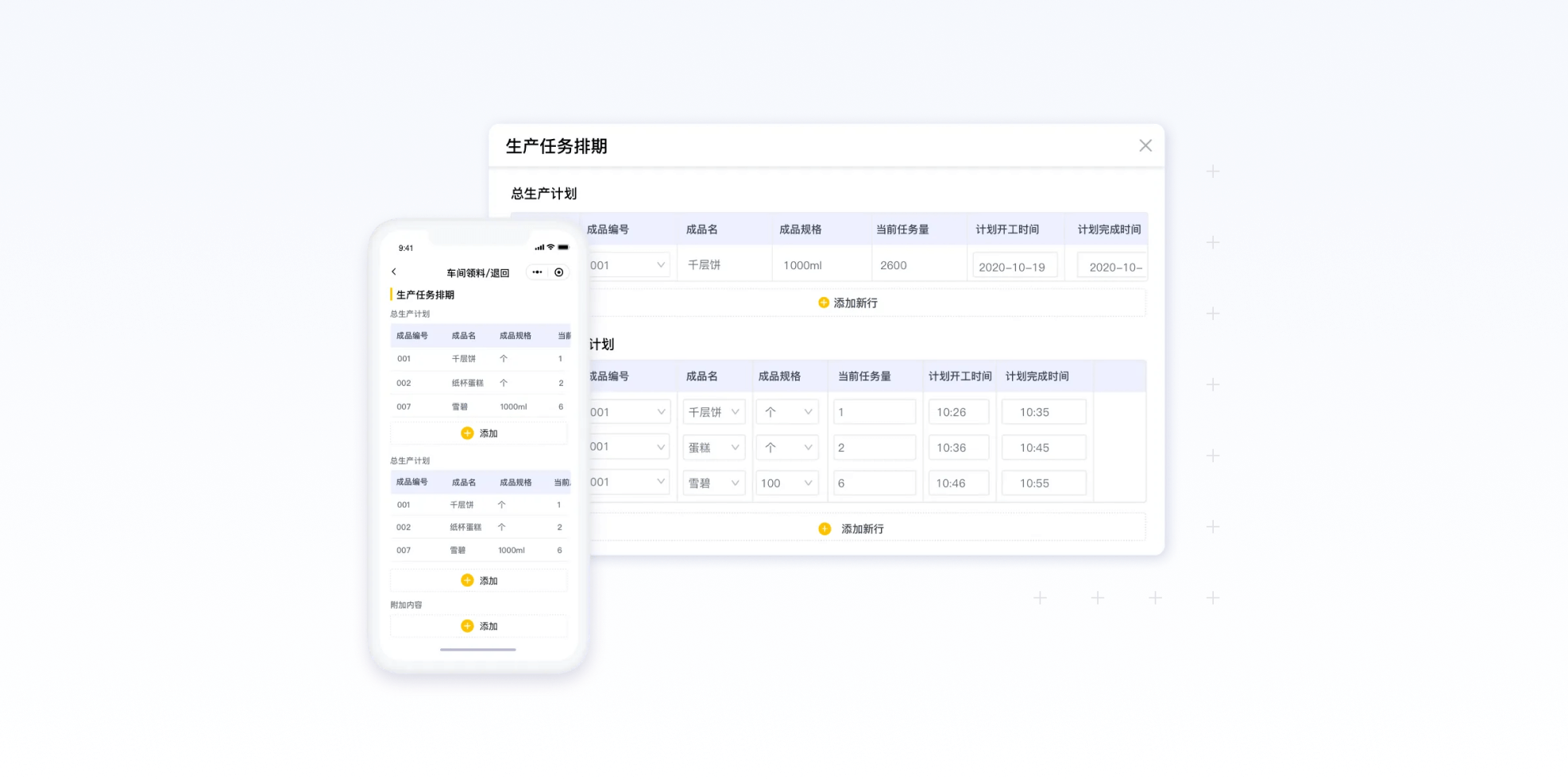Click the 10:55 completion time field
Viewport: 1568px width, 780px height.
[1044, 483]
